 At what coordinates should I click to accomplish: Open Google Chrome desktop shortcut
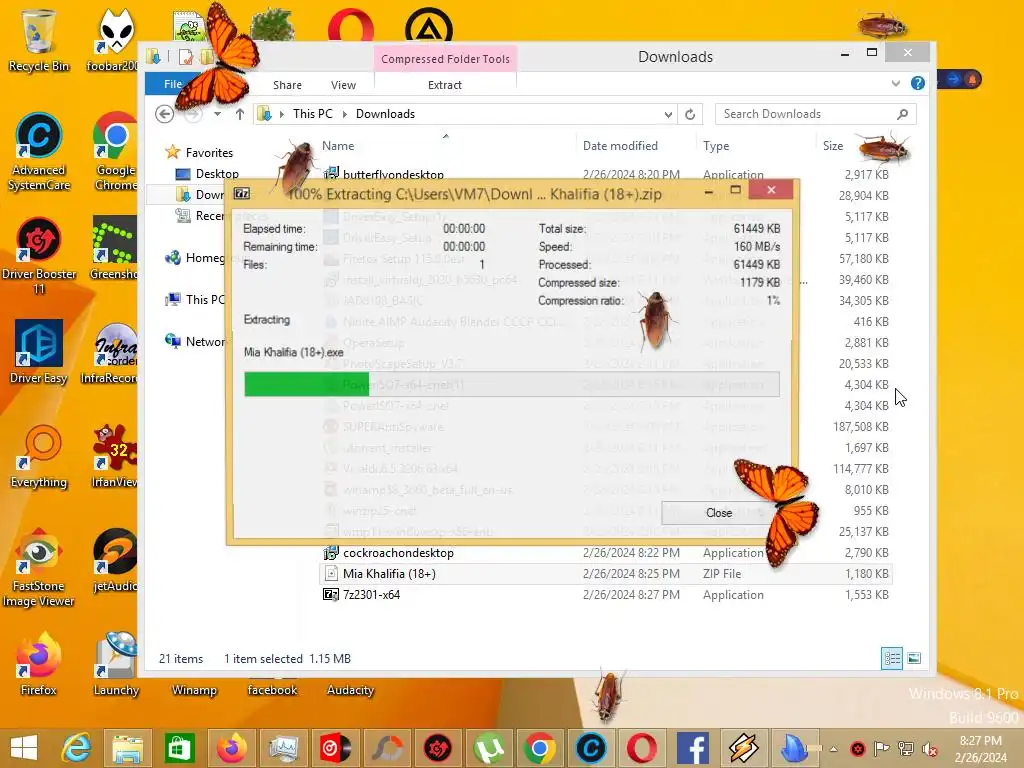click(116, 152)
